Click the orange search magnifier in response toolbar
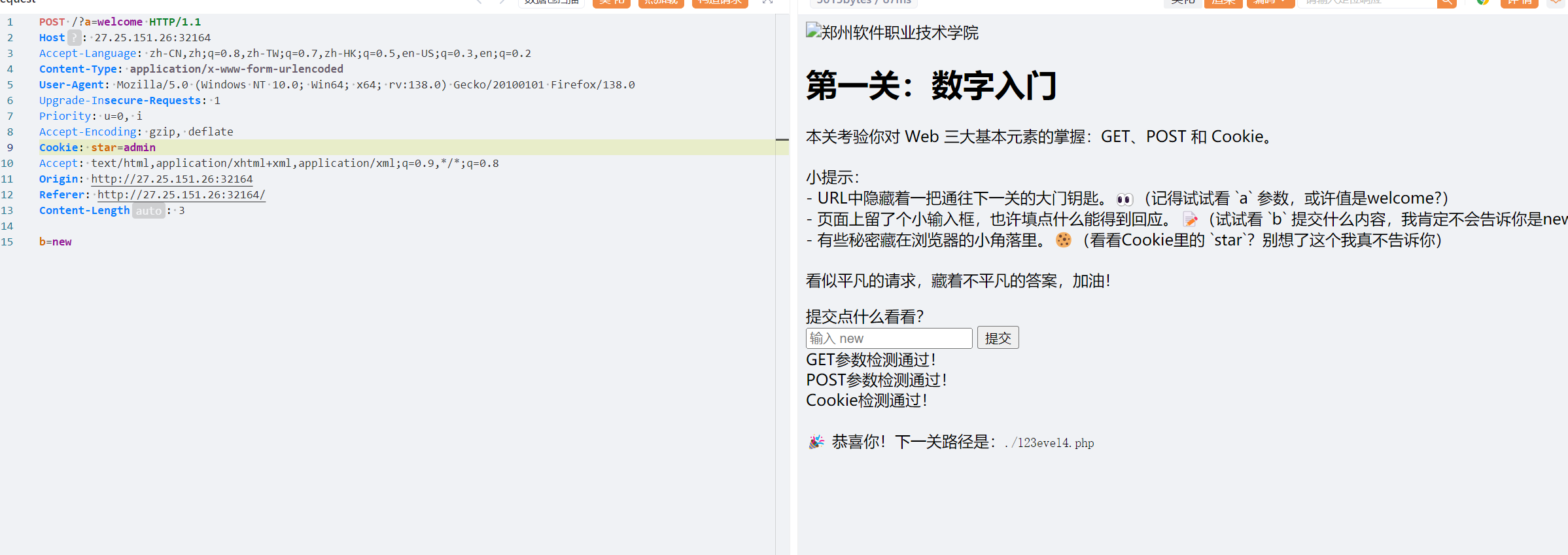 tap(1446, 3)
